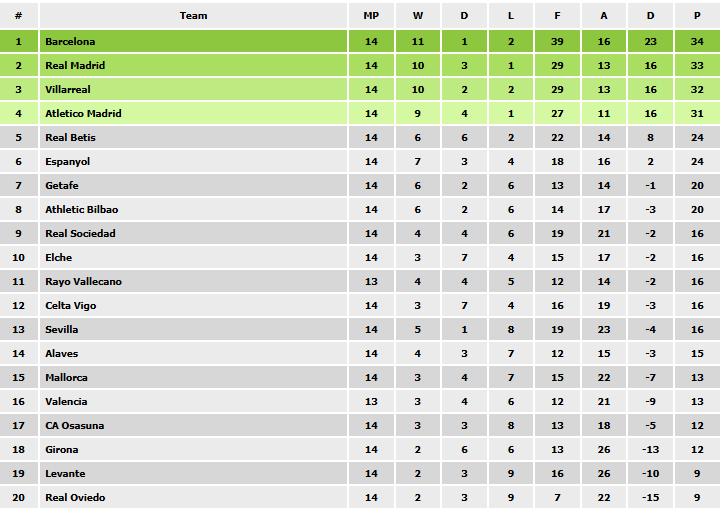This screenshot has width=720, height=511.
Task: Sort by MP column header
Action: coord(371,15)
